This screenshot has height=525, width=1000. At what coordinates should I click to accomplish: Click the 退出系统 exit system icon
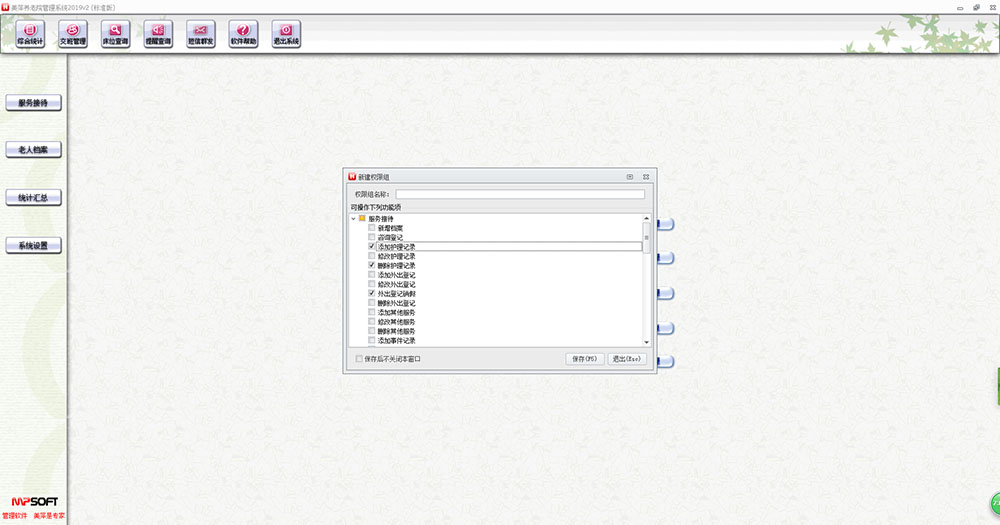tap(286, 34)
